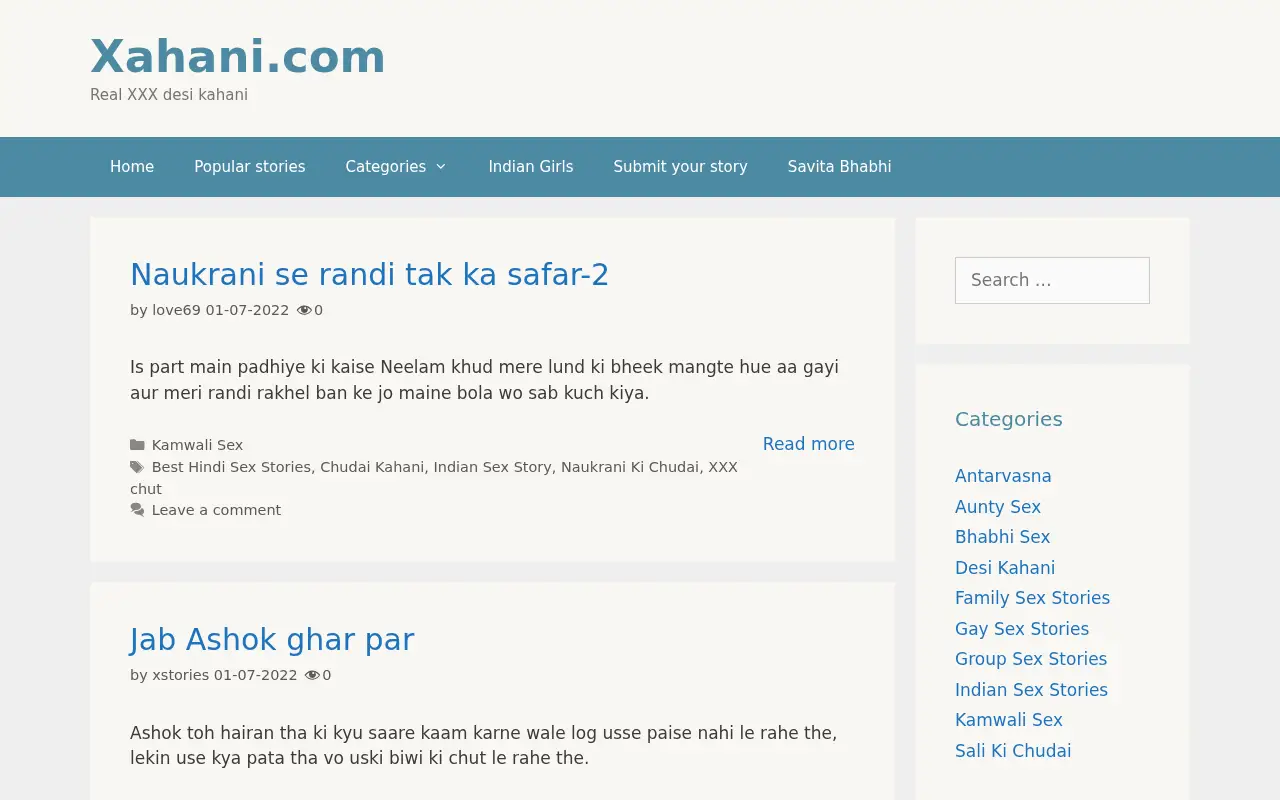1280x800 pixels.
Task: Click the tagline Real XXX desi kahani
Action: [169, 95]
